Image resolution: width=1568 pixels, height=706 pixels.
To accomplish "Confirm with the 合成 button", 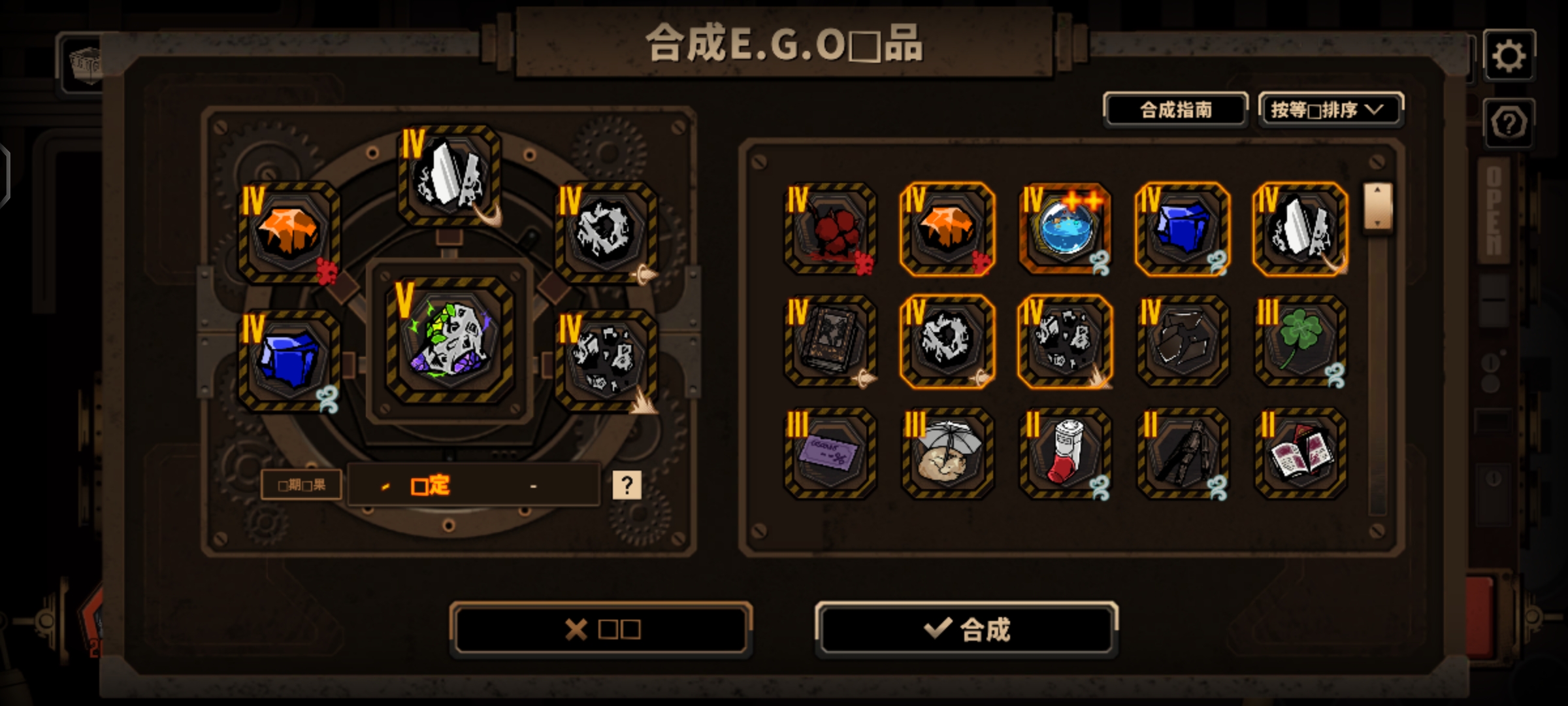I will coord(967,629).
